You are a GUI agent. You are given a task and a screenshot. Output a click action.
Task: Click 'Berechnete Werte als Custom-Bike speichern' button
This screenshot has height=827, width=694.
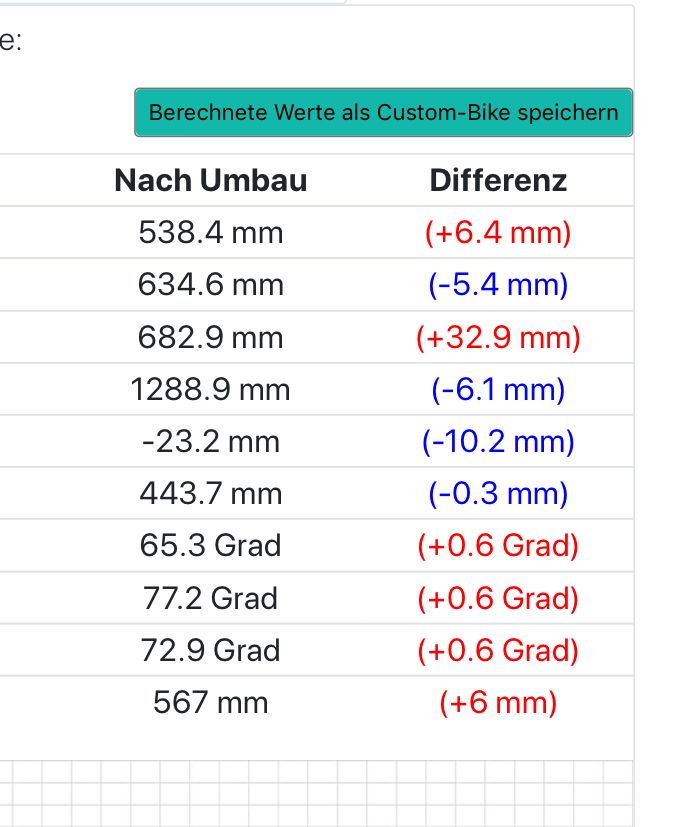point(384,112)
